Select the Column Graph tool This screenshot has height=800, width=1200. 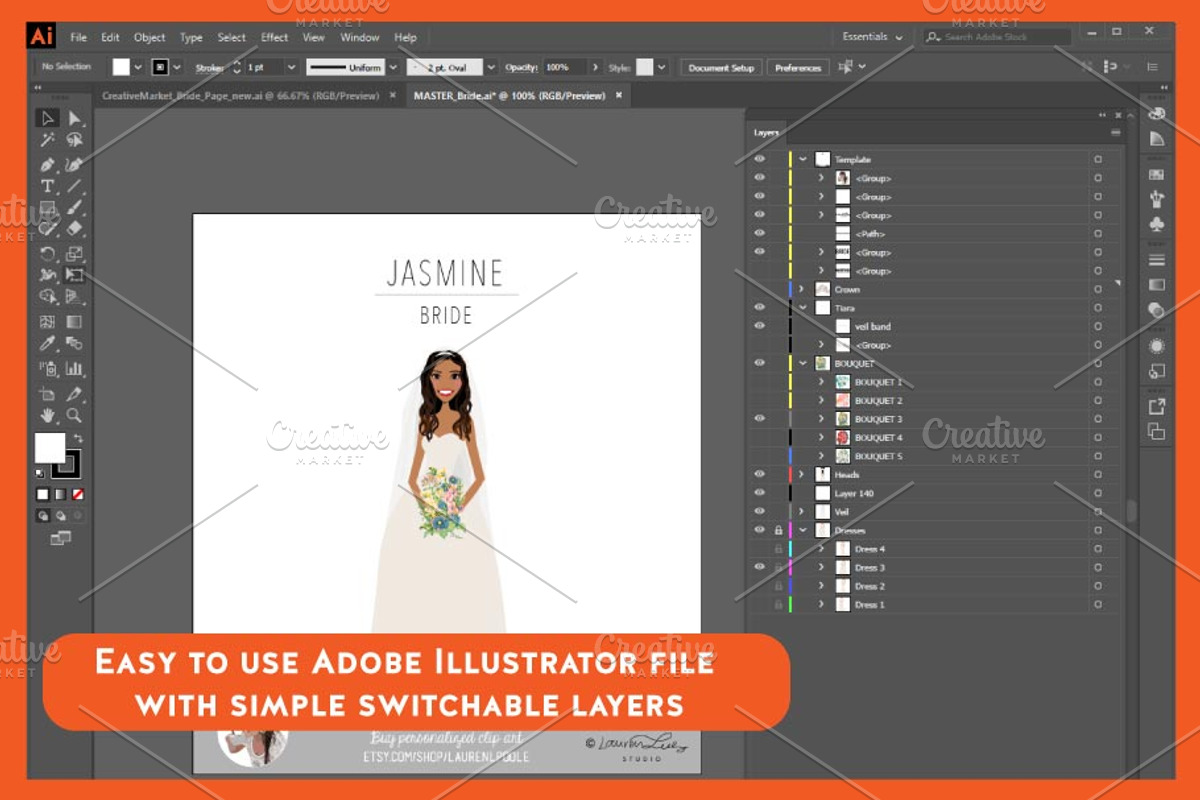pyautogui.click(x=75, y=368)
